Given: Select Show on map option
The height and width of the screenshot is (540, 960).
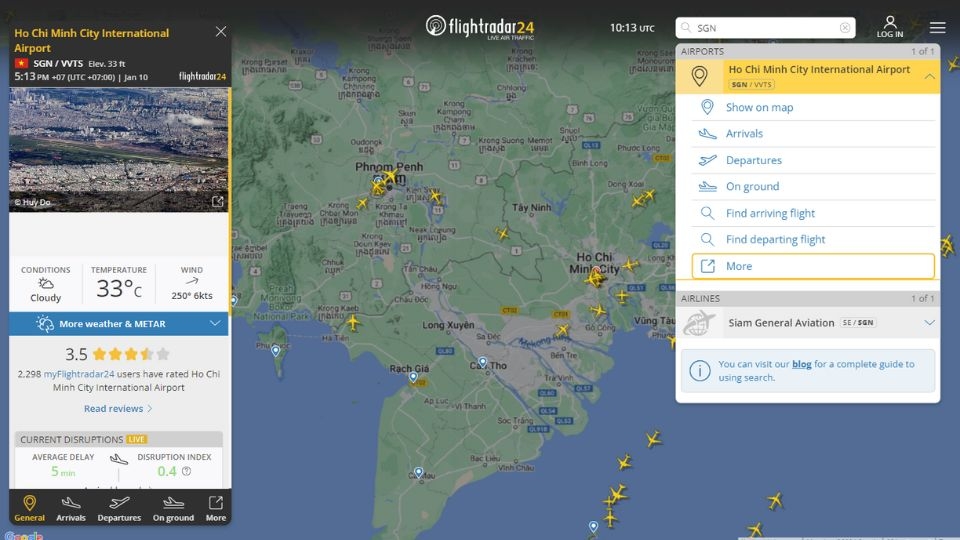Looking at the screenshot, I should (813, 107).
